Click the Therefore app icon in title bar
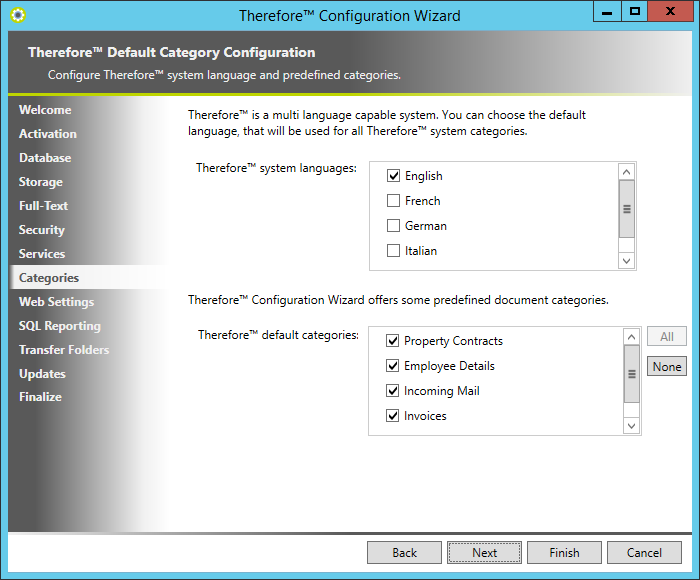Viewport: 700px width, 580px height. pyautogui.click(x=18, y=15)
